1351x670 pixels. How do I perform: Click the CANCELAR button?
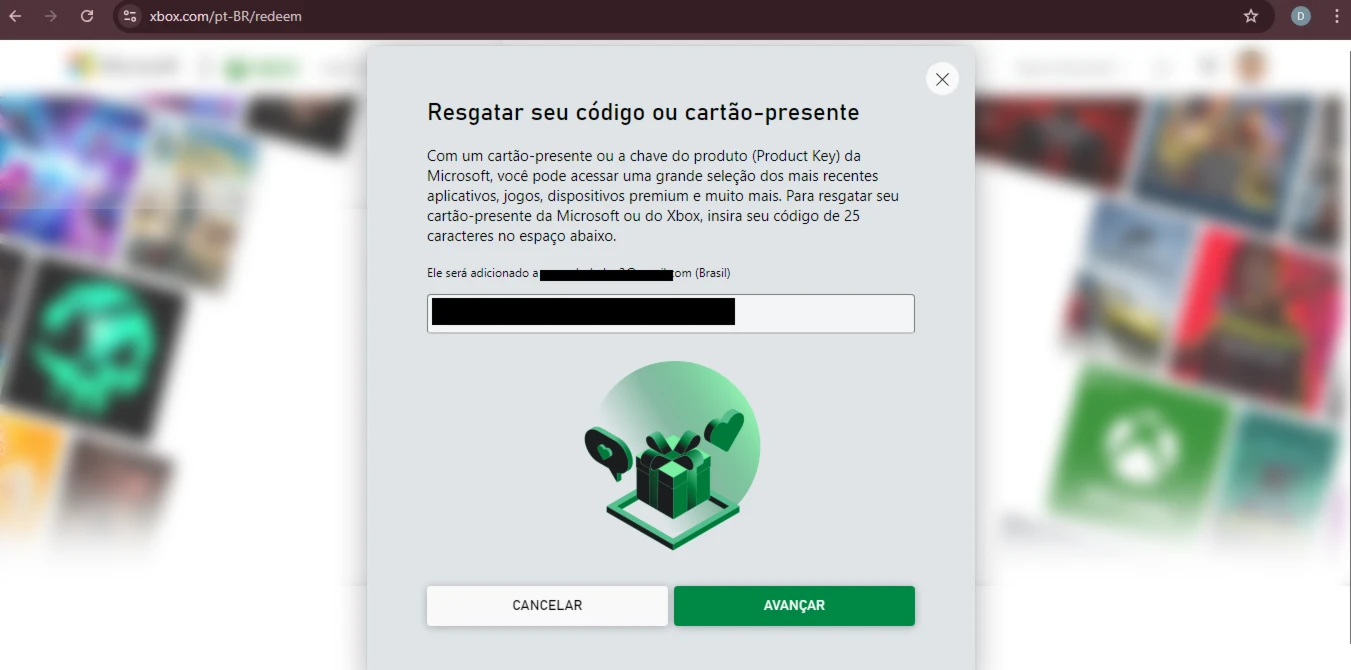(547, 606)
